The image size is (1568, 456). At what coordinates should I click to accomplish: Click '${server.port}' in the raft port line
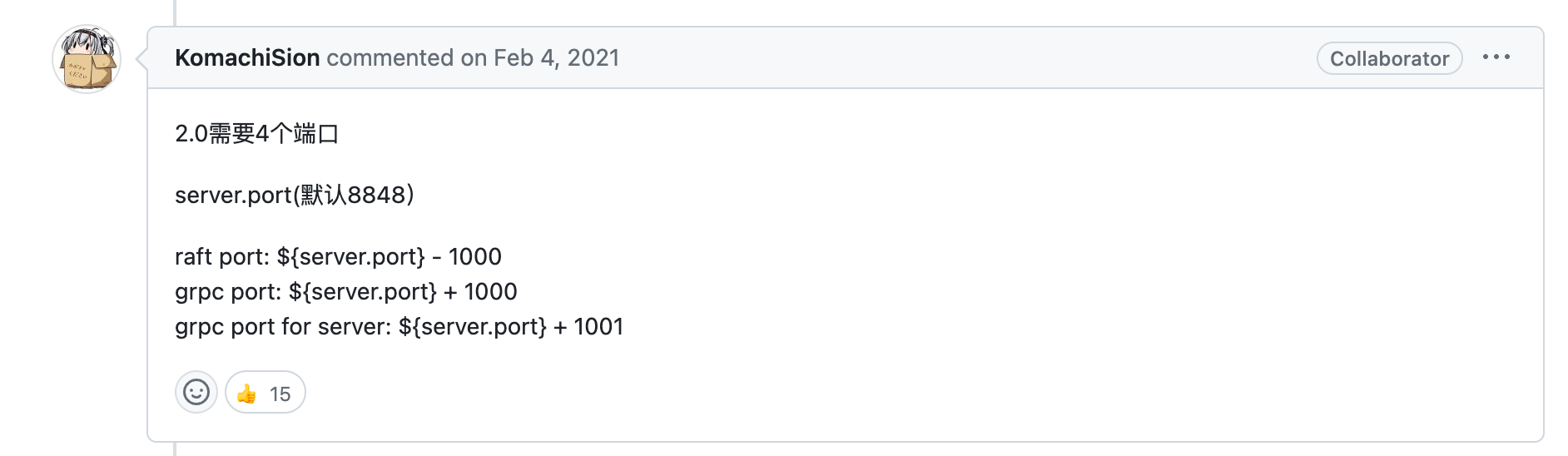pyautogui.click(x=351, y=256)
